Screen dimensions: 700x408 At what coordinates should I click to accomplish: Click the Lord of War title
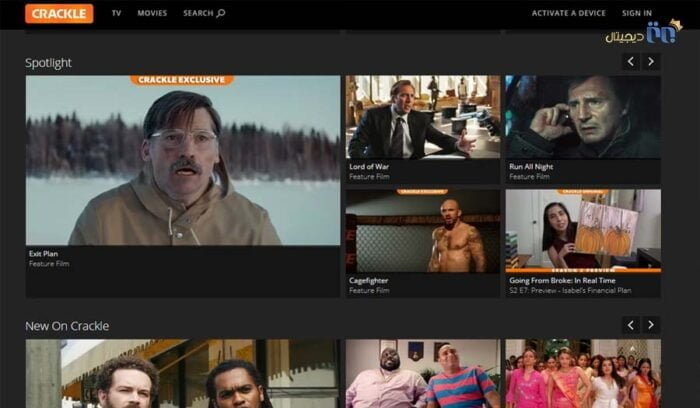[x=369, y=167]
